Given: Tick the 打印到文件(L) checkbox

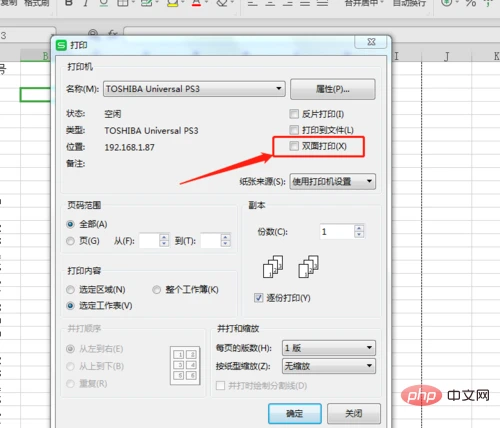Looking at the screenshot, I should [294, 130].
